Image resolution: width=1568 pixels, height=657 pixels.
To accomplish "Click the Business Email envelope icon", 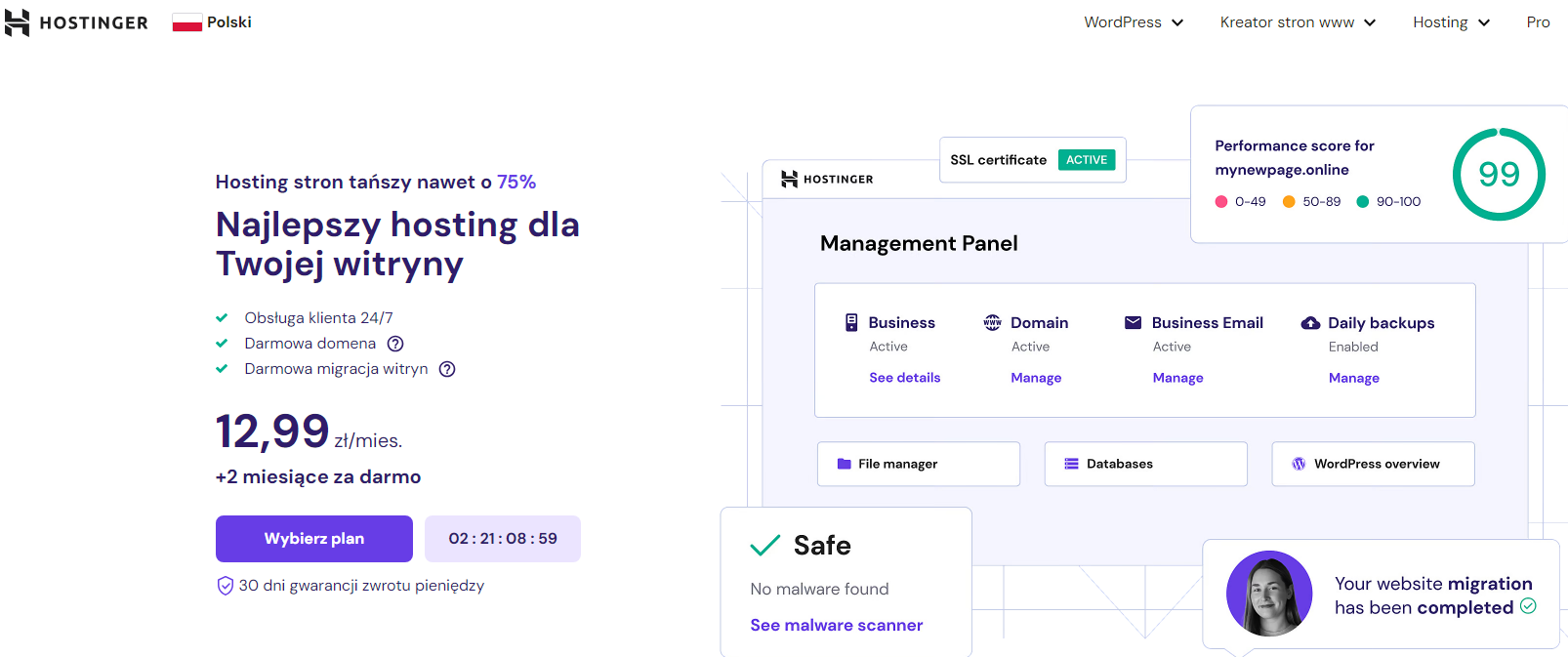I will click(1133, 322).
